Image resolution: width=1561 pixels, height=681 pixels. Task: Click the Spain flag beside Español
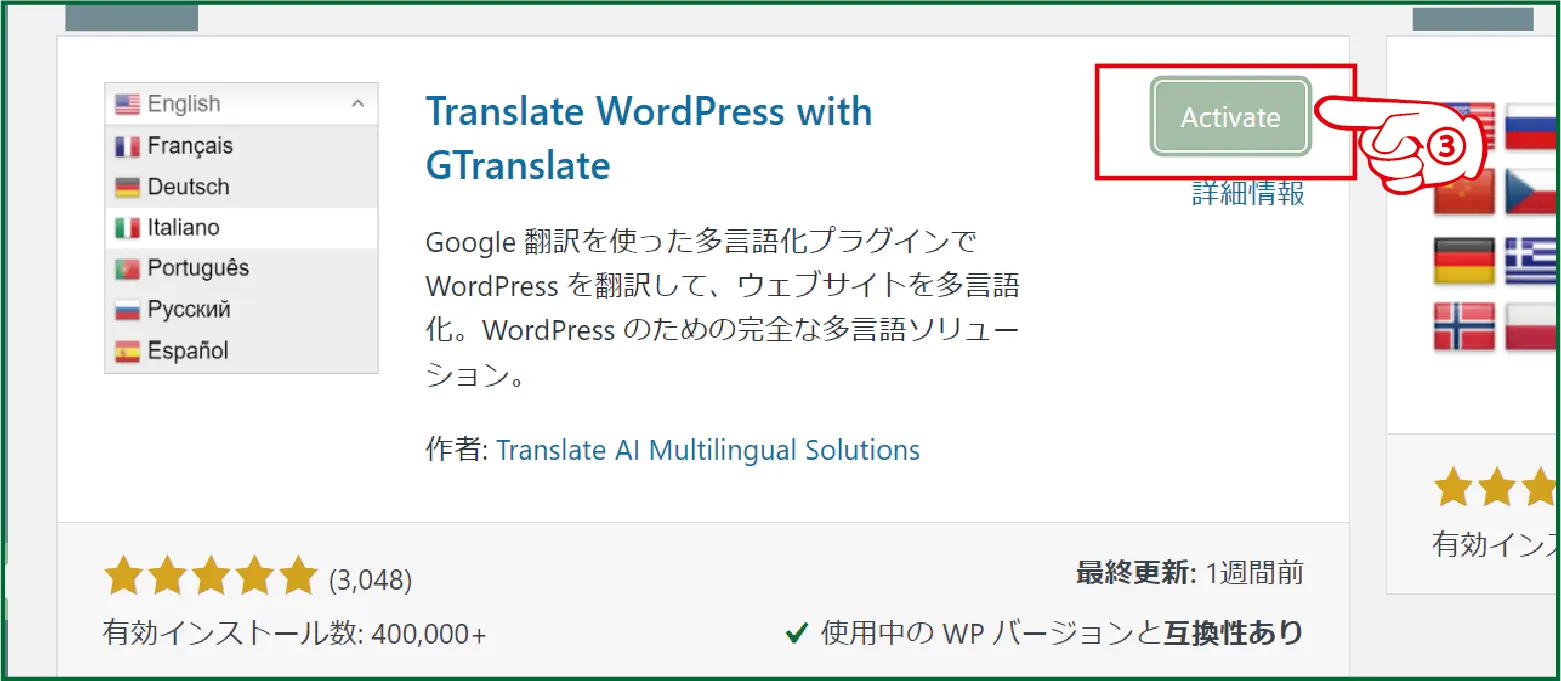(127, 351)
